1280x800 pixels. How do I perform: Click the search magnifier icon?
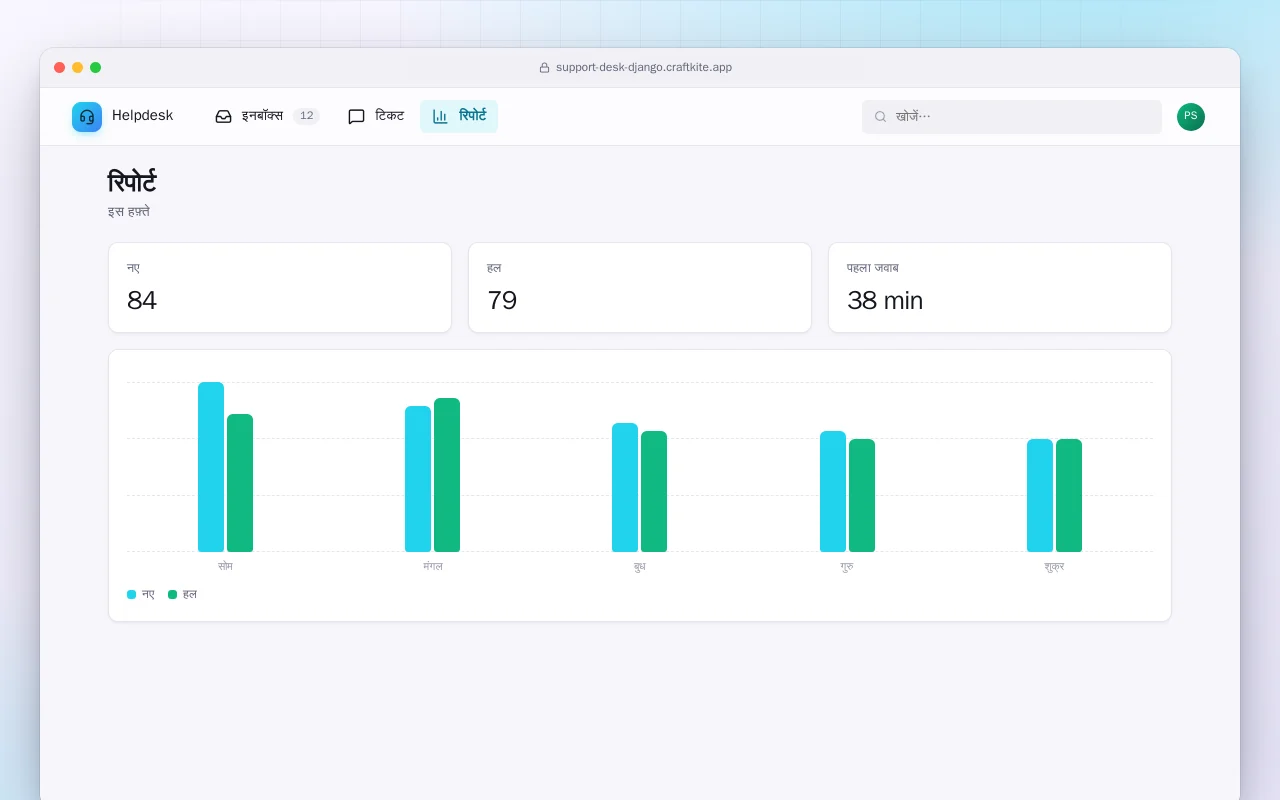click(881, 117)
